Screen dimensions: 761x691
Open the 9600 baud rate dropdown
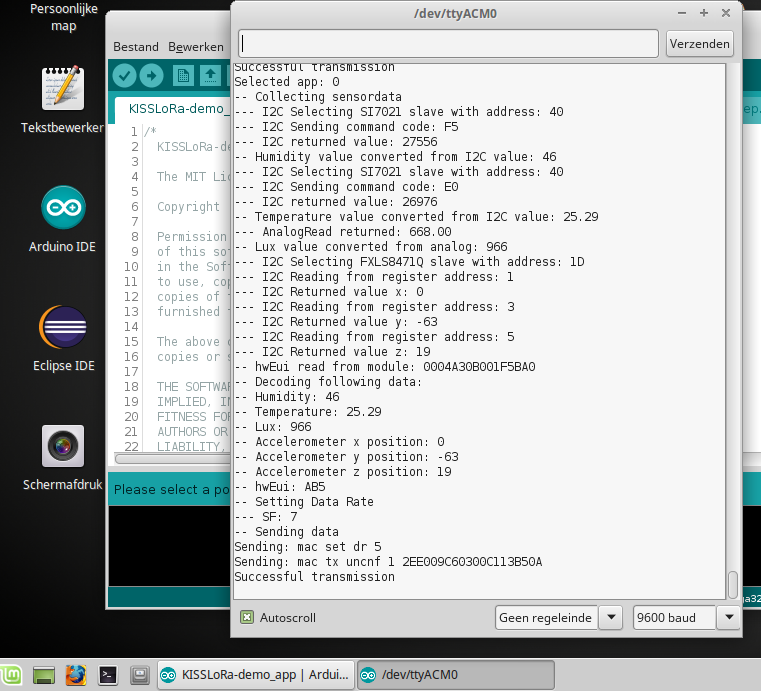pyautogui.click(x=687, y=618)
